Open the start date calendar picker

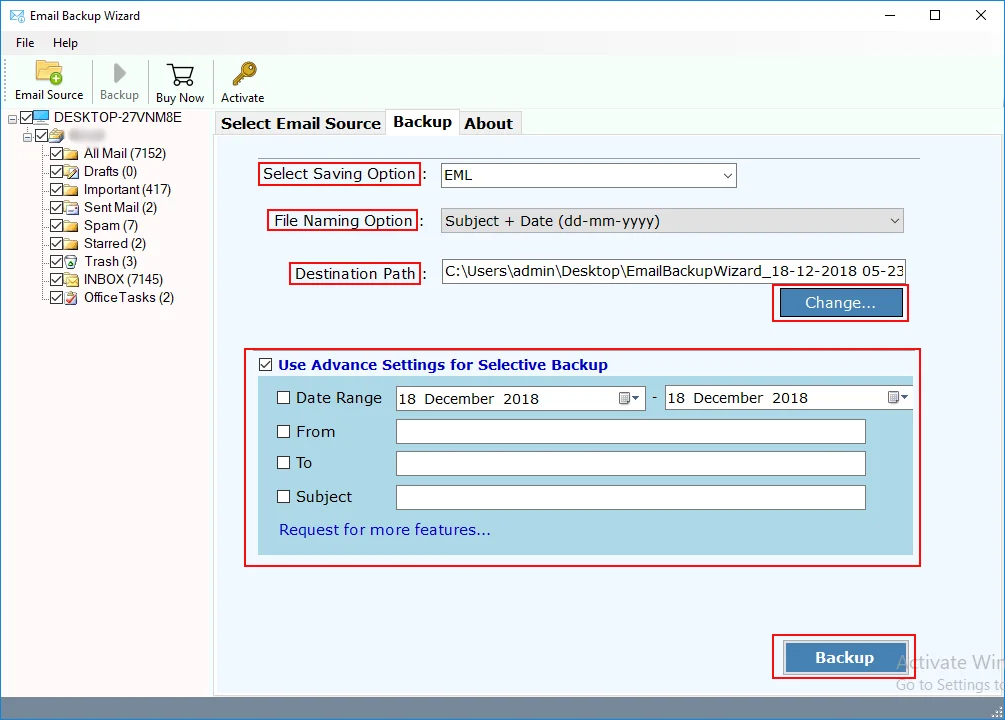tap(628, 398)
